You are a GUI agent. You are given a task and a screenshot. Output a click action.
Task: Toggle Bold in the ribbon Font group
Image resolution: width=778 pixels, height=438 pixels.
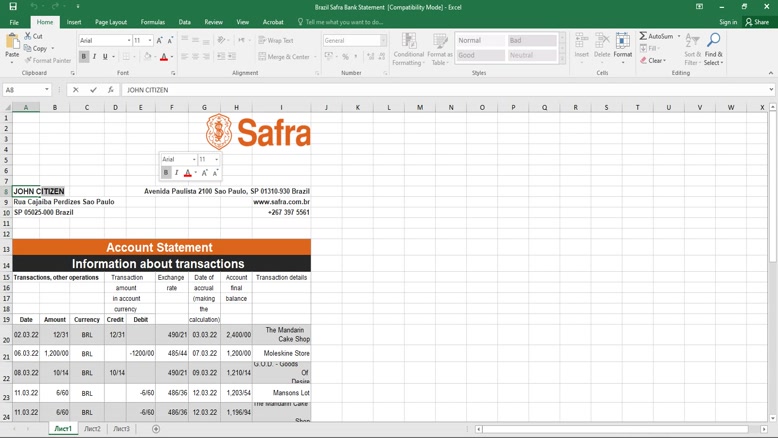tap(84, 57)
